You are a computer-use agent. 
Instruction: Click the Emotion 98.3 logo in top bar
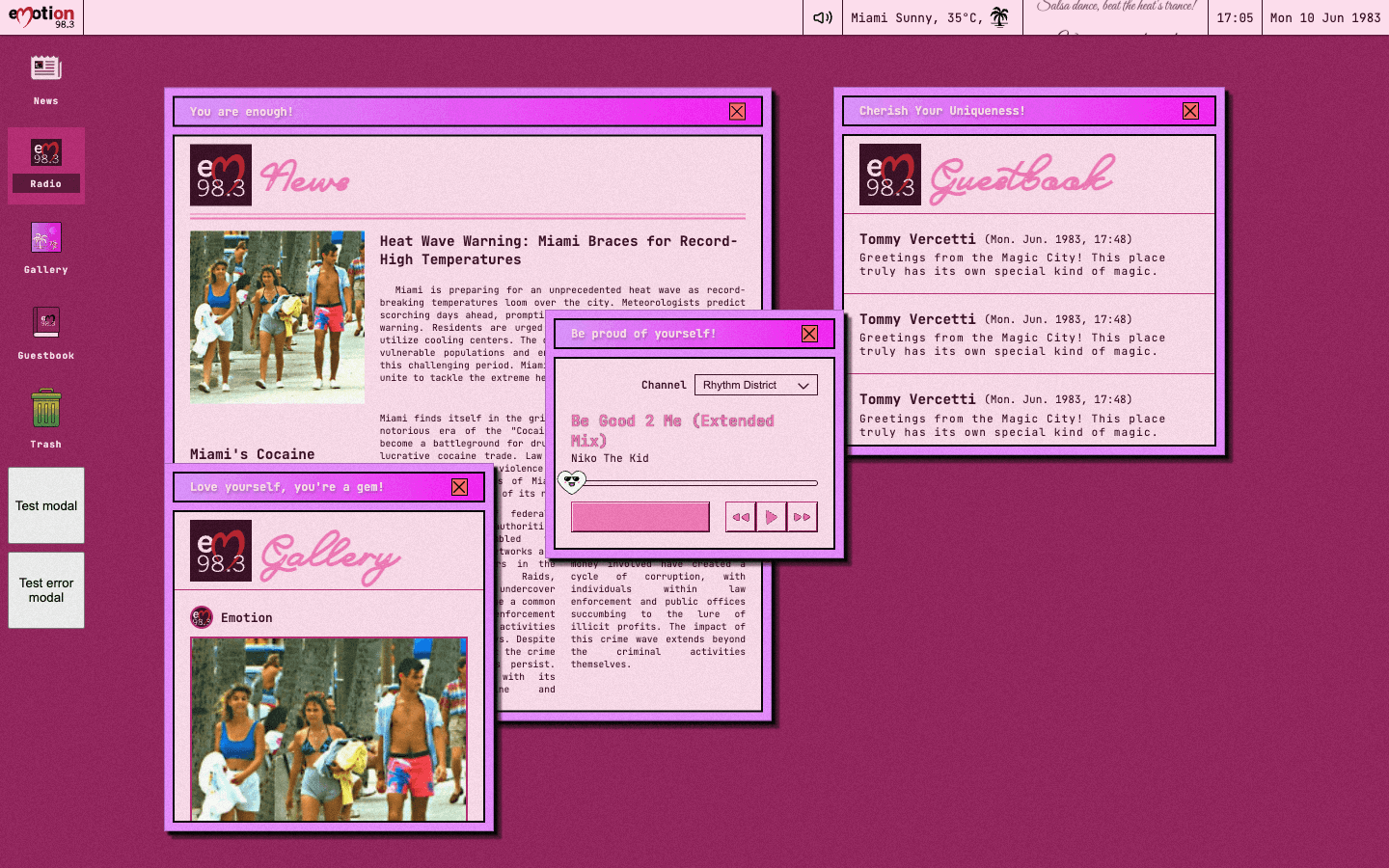pos(41,16)
